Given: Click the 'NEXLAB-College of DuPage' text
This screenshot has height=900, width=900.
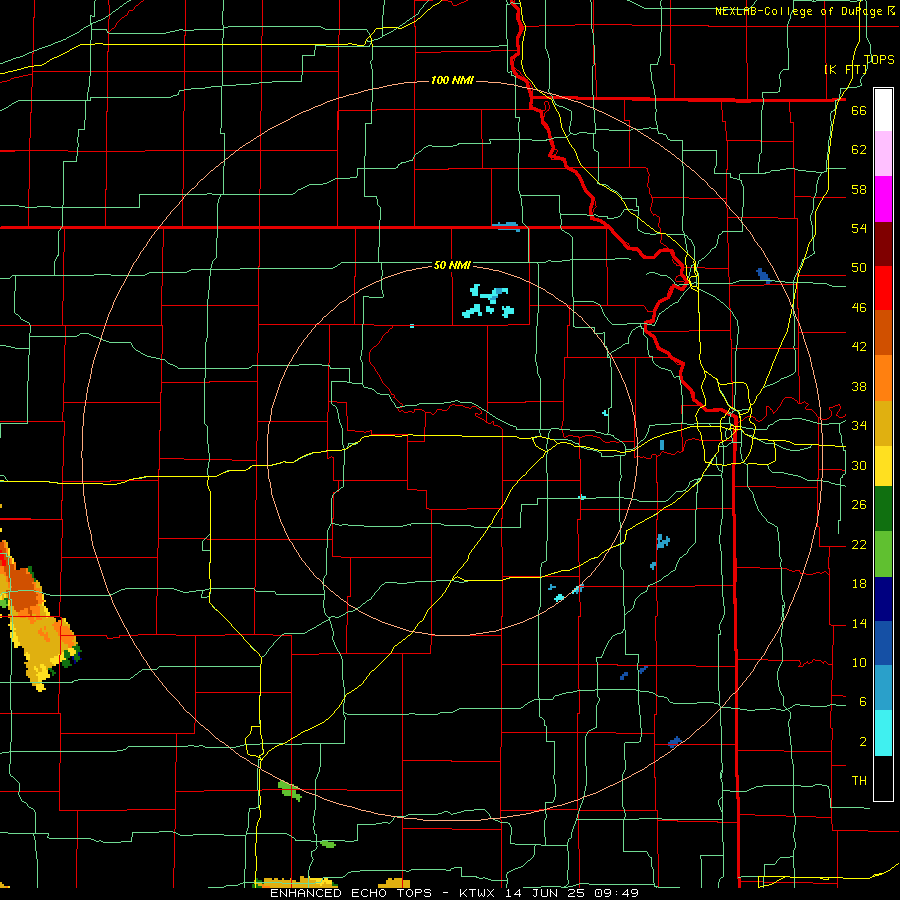Looking at the screenshot, I should pos(800,11).
